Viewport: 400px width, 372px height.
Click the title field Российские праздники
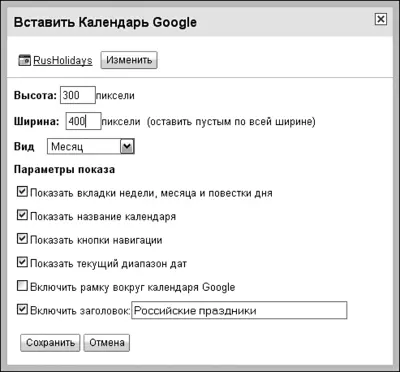(239, 310)
